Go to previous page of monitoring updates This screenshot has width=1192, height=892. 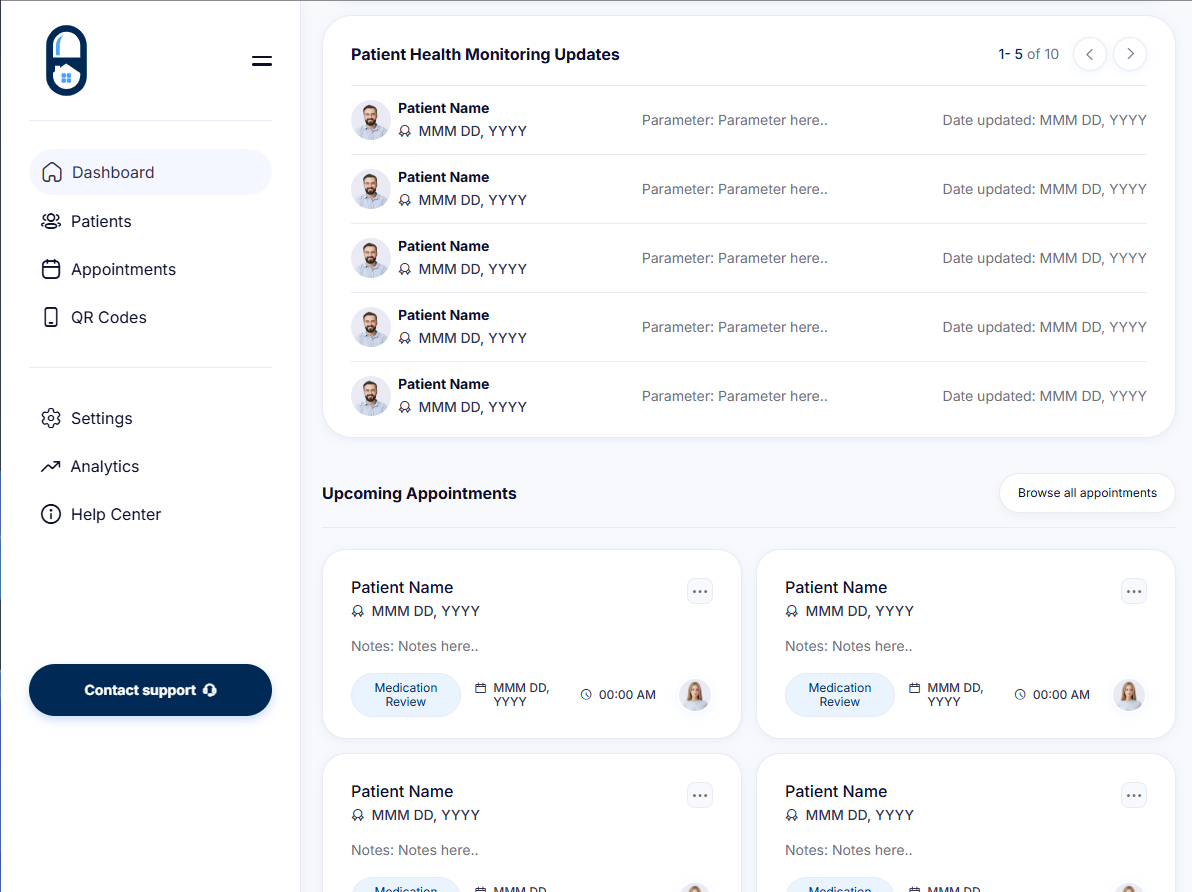(1090, 54)
